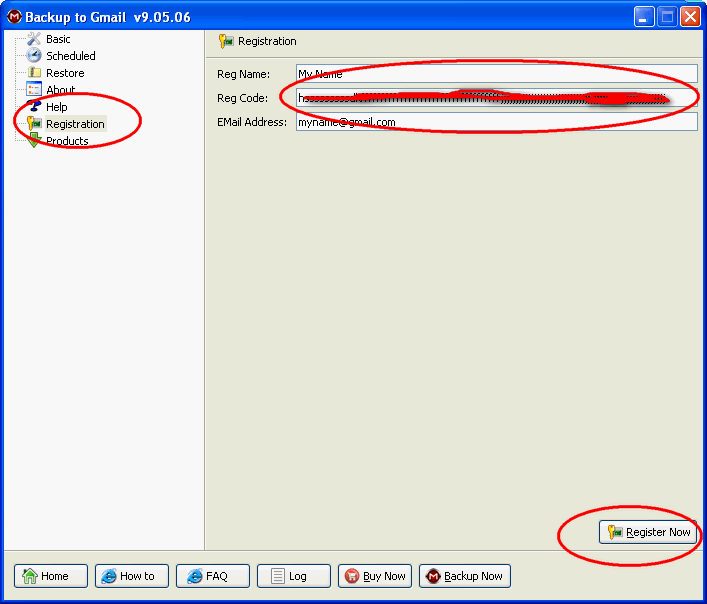
Task: Click the Products green arrow icon
Action: click(34, 140)
